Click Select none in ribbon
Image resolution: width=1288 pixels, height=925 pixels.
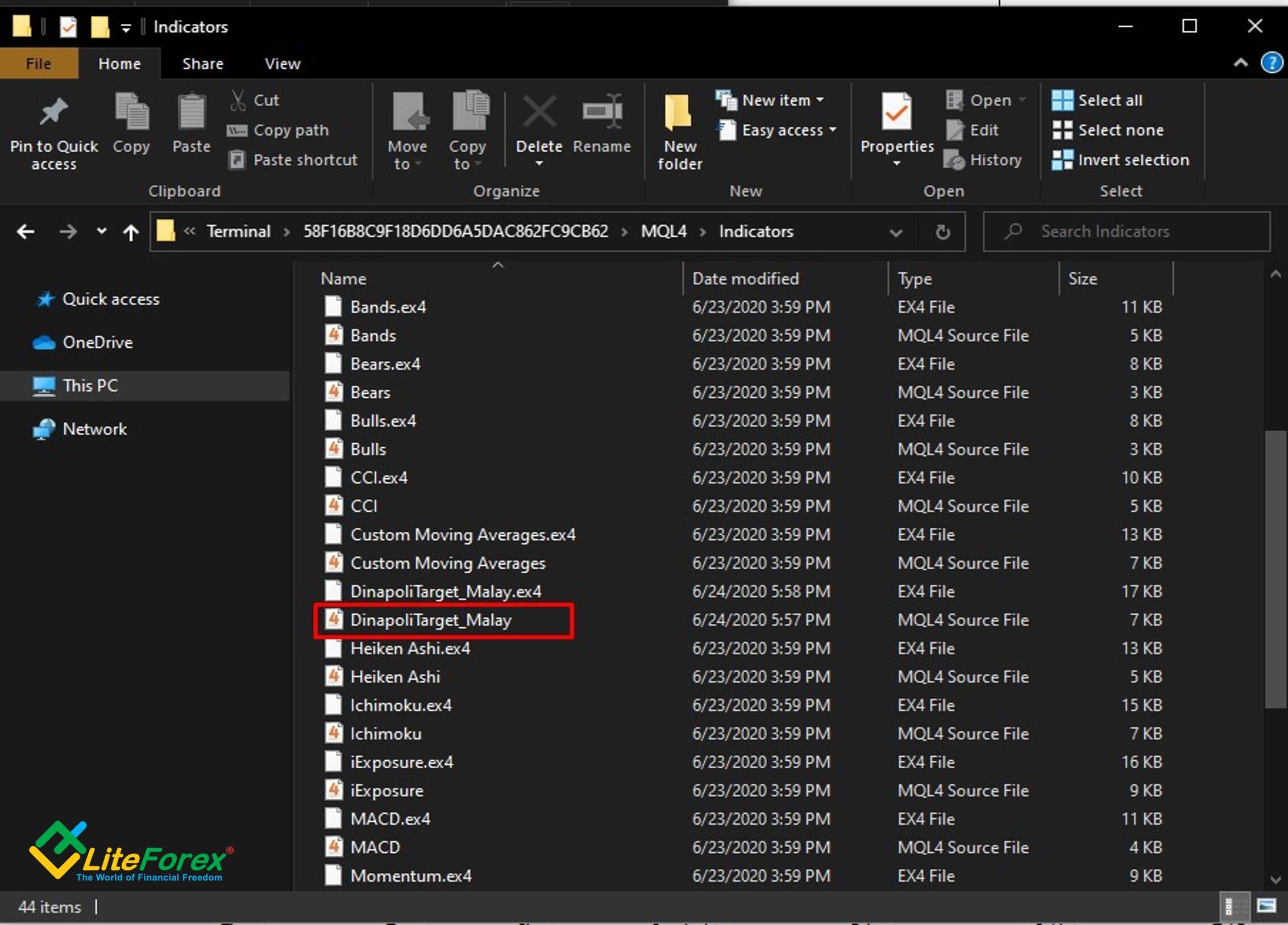point(1120,130)
